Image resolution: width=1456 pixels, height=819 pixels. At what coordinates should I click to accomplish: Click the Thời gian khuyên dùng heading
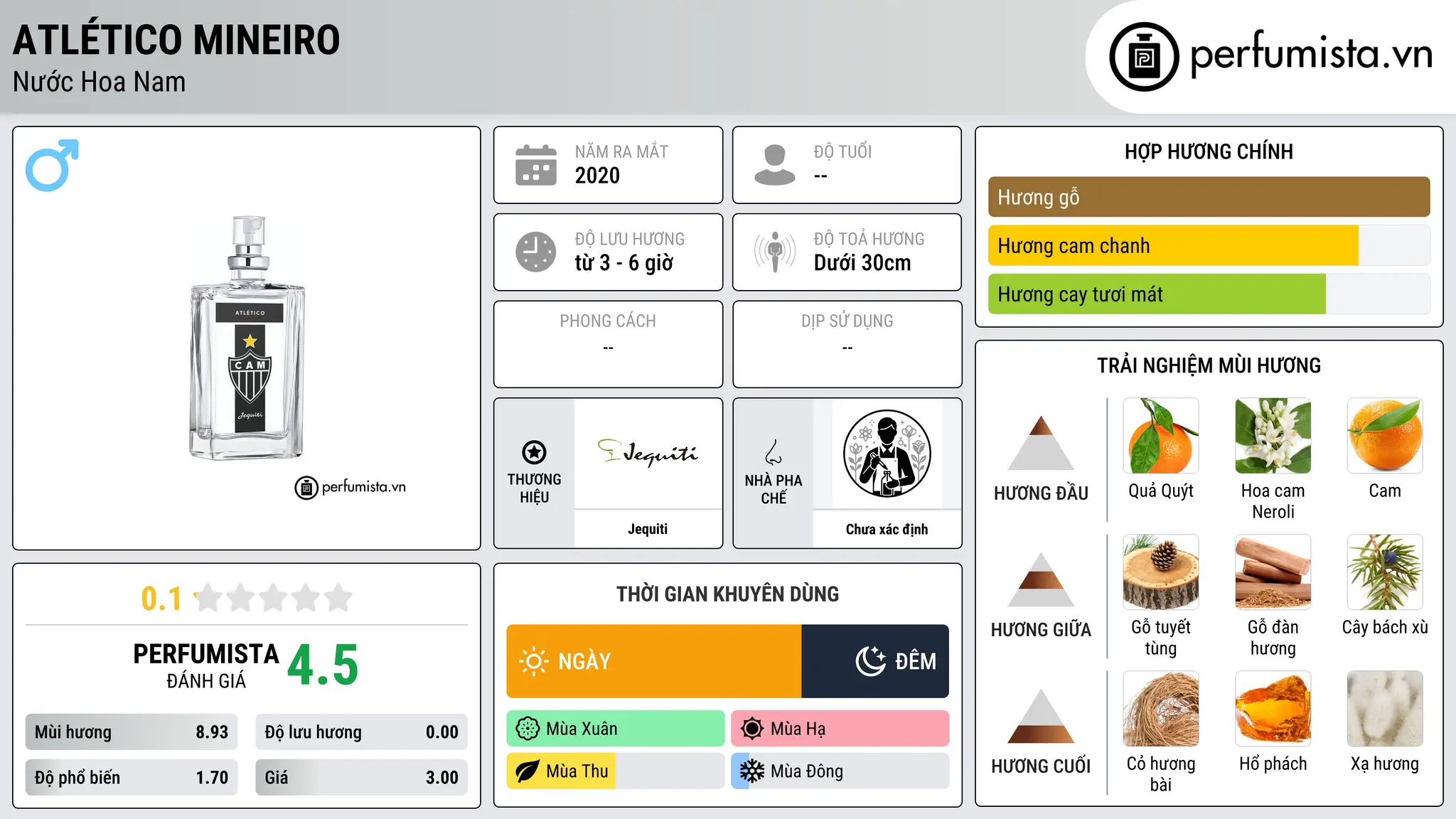click(728, 594)
